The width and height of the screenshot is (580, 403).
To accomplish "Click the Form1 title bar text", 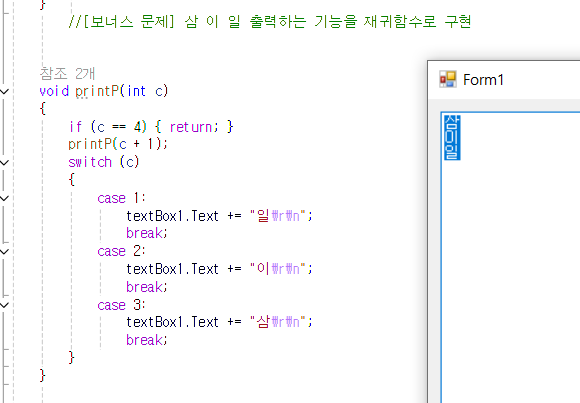I will coord(483,80).
